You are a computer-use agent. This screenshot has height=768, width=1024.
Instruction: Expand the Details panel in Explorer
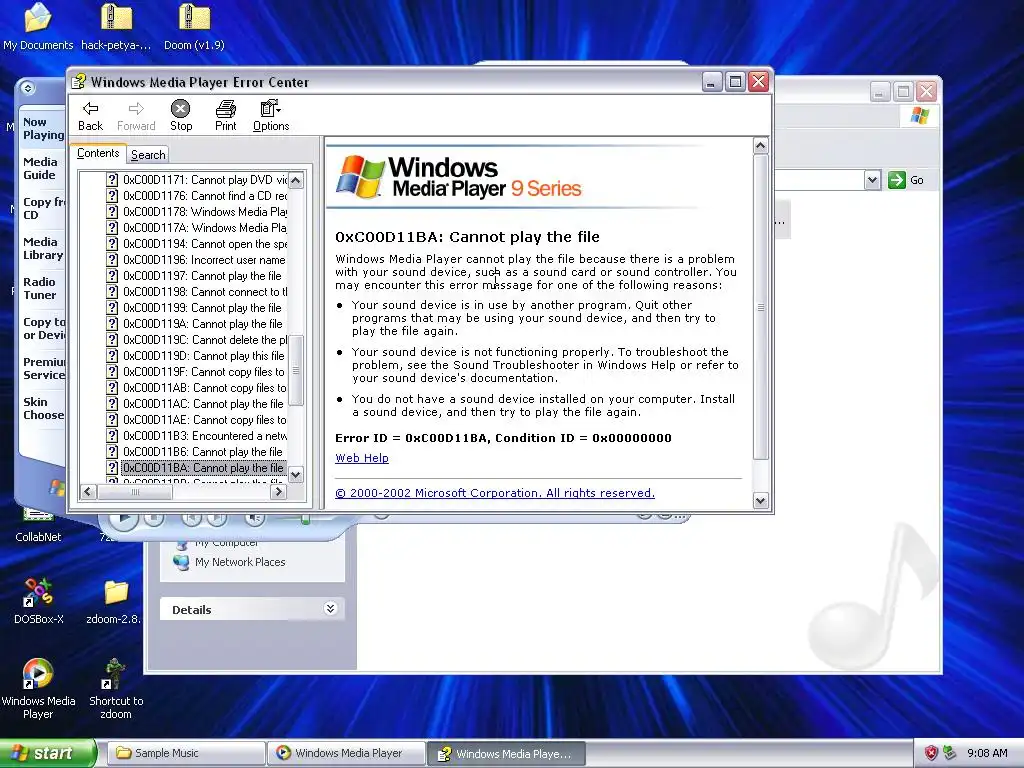[330, 609]
